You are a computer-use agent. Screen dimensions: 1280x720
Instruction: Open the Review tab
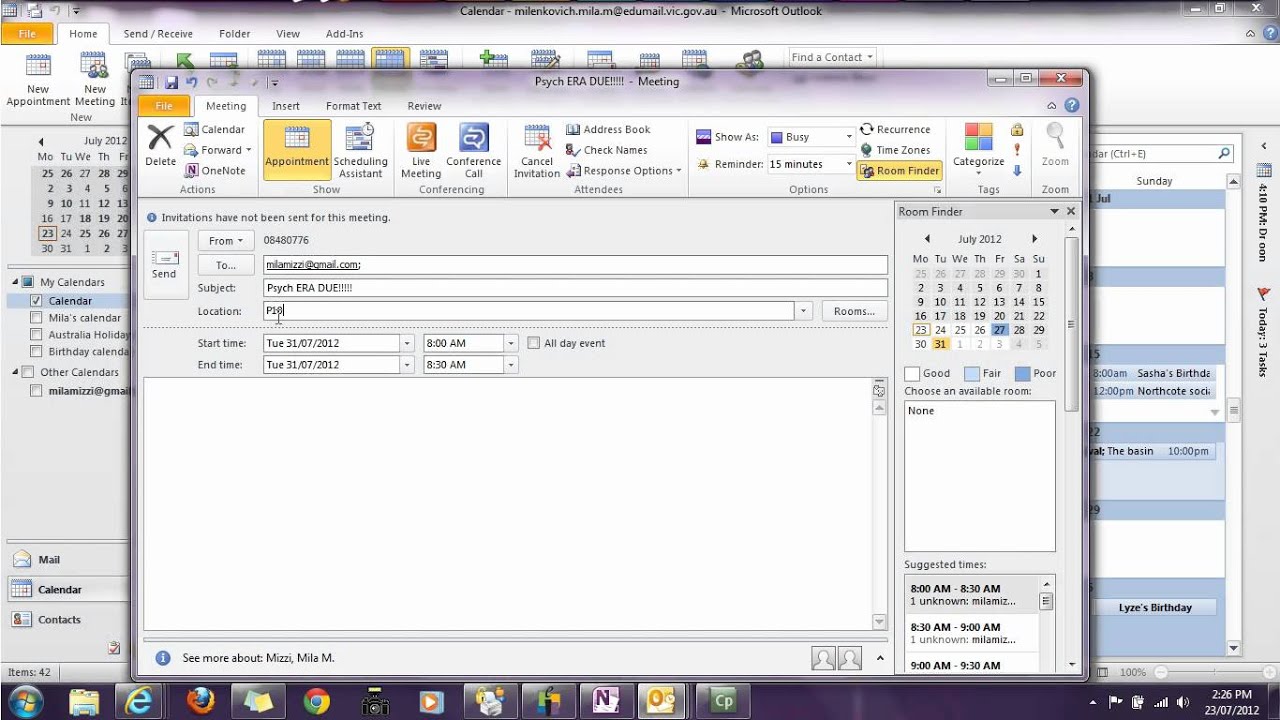click(424, 106)
